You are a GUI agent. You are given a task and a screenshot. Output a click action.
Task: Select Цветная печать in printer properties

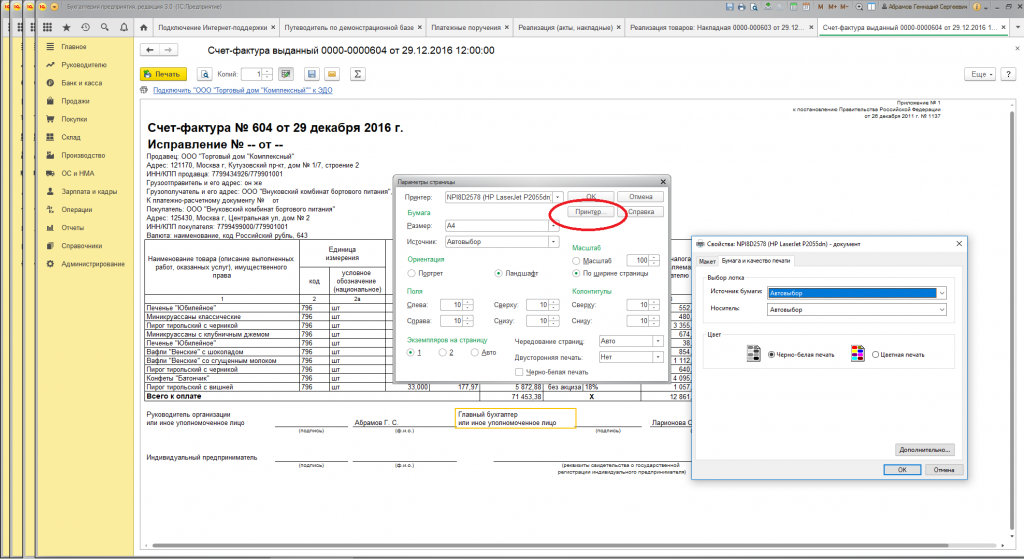(x=875, y=354)
